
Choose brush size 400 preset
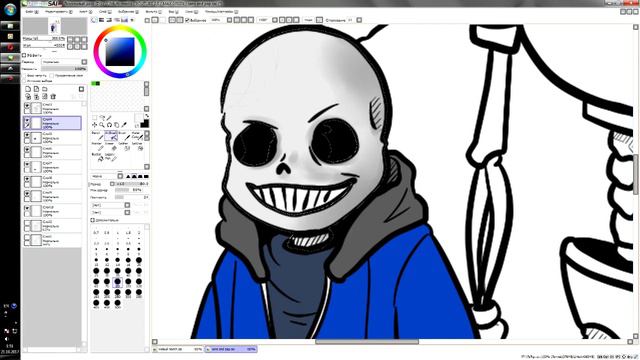click(x=96, y=303)
